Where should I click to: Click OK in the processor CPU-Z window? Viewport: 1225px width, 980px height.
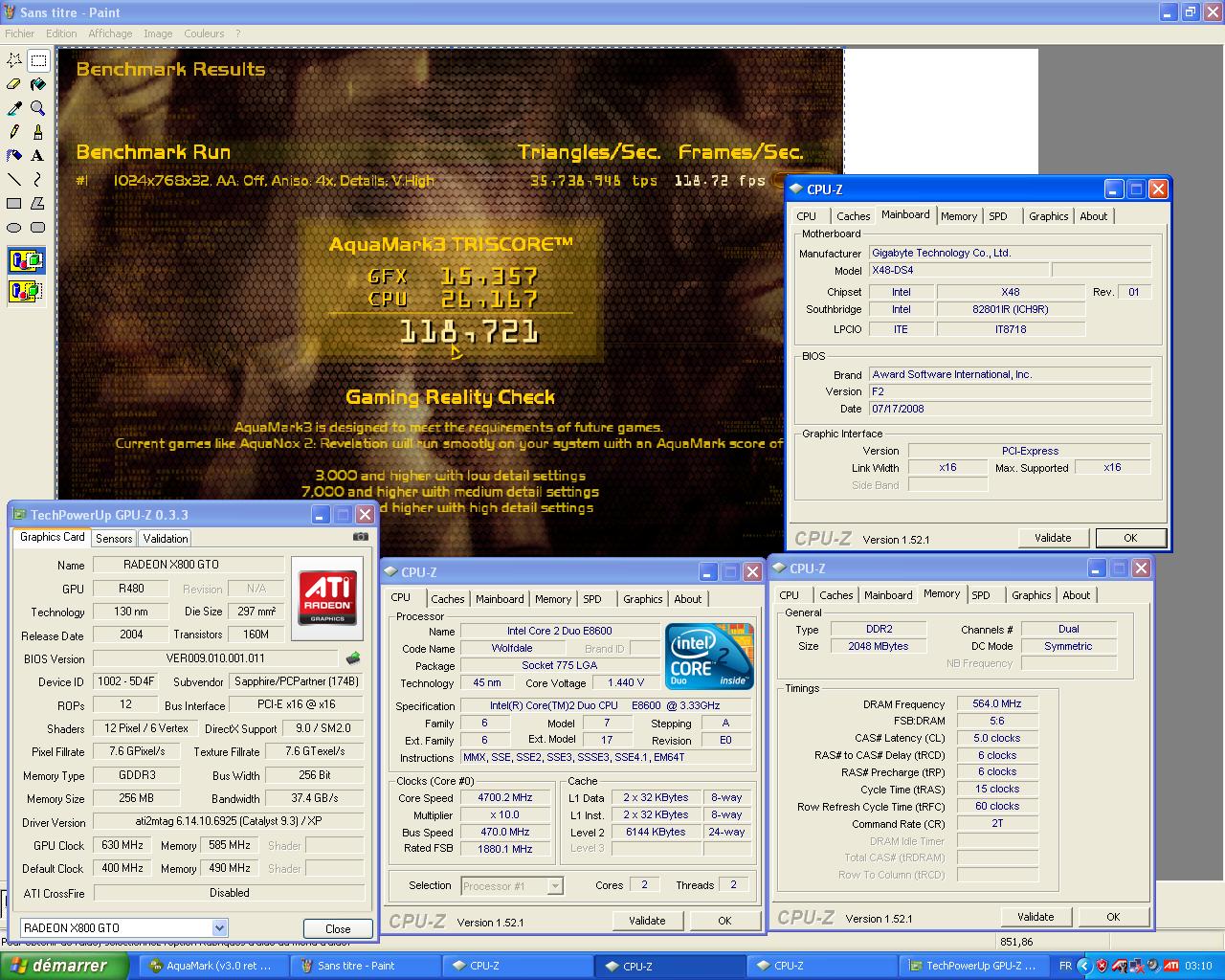(724, 921)
